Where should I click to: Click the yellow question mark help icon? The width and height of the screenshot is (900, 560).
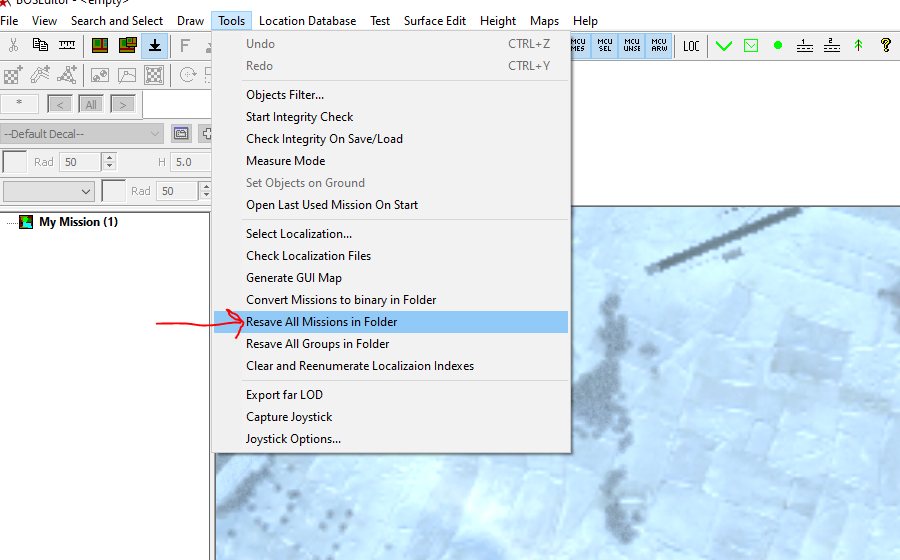click(x=885, y=45)
